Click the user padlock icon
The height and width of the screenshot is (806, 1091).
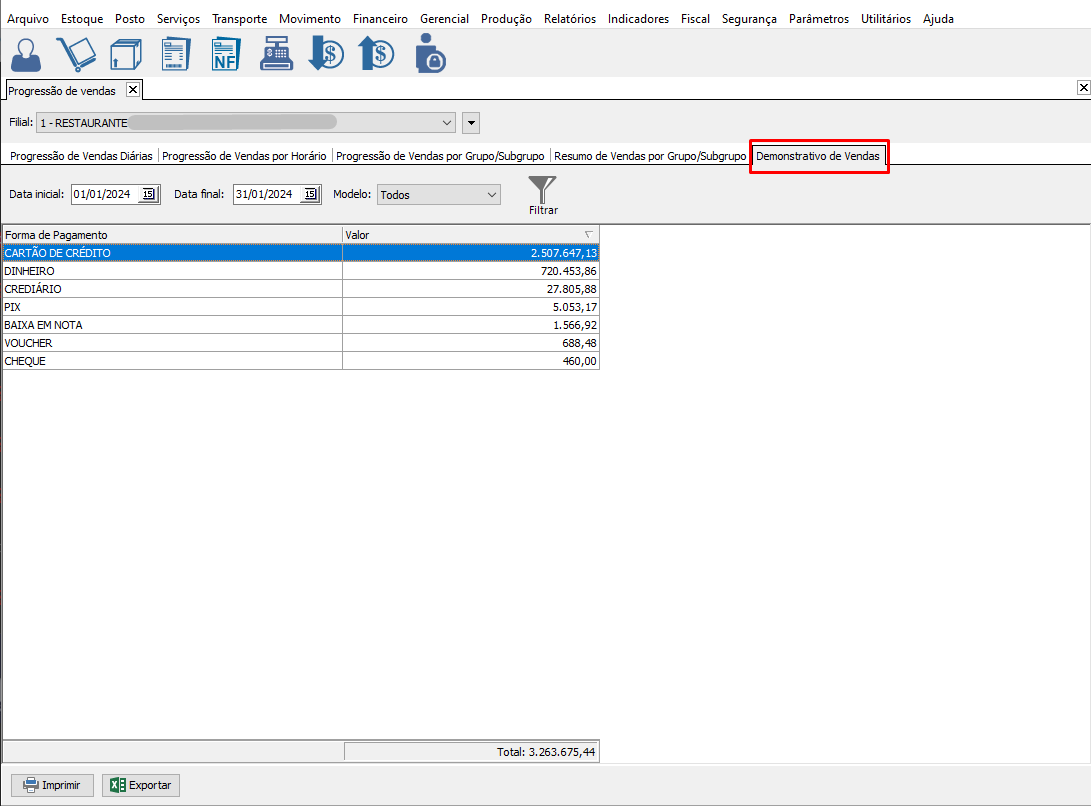pyautogui.click(x=430, y=54)
